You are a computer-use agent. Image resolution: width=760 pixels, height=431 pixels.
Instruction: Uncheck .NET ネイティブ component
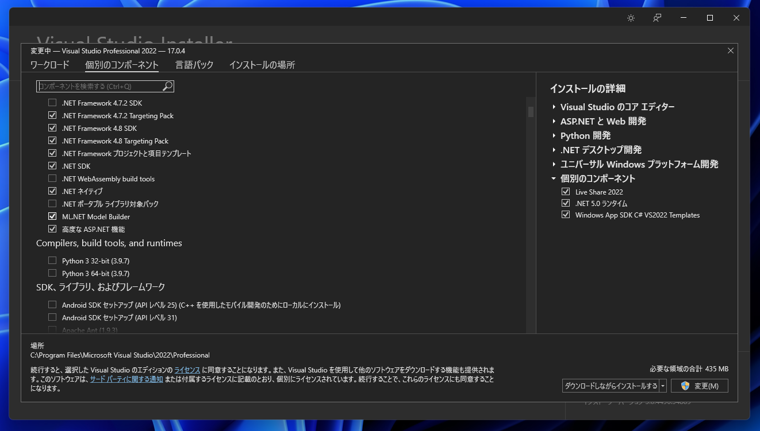(x=52, y=191)
